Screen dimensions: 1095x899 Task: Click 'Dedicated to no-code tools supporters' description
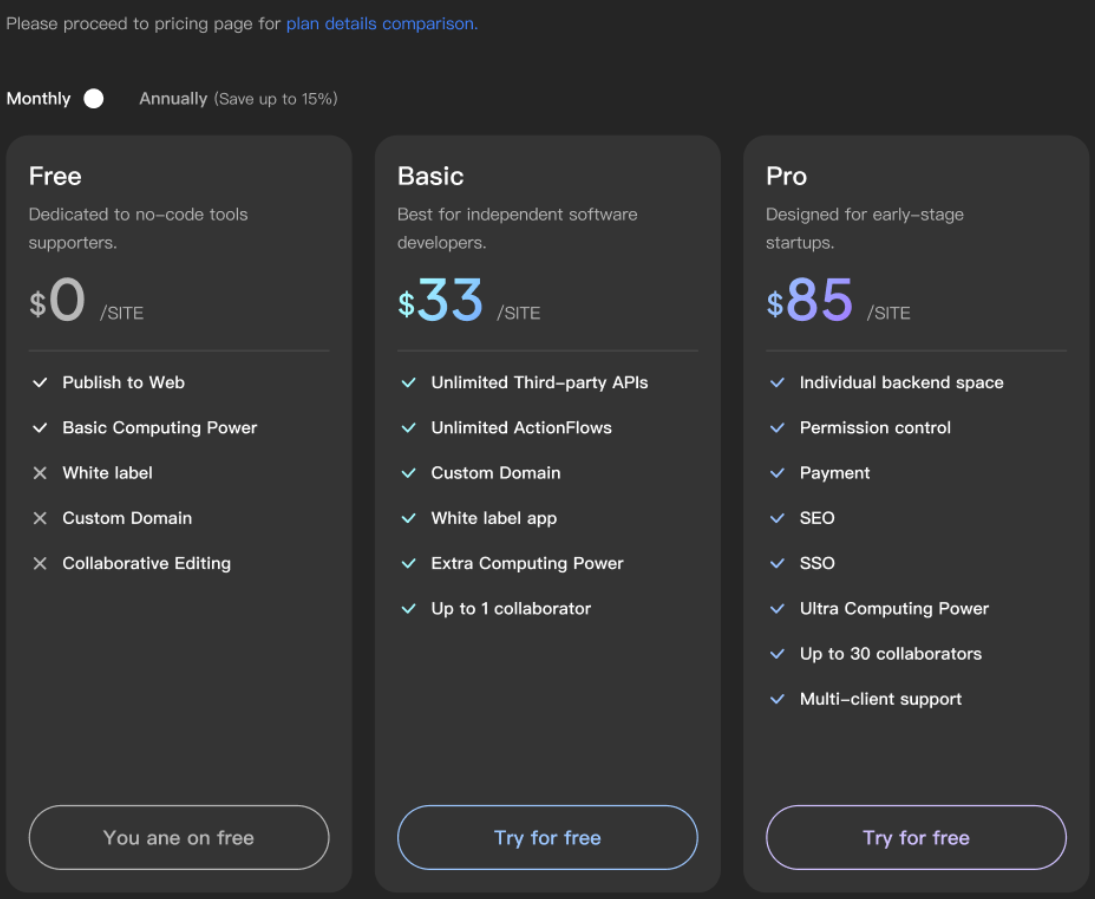(138, 228)
